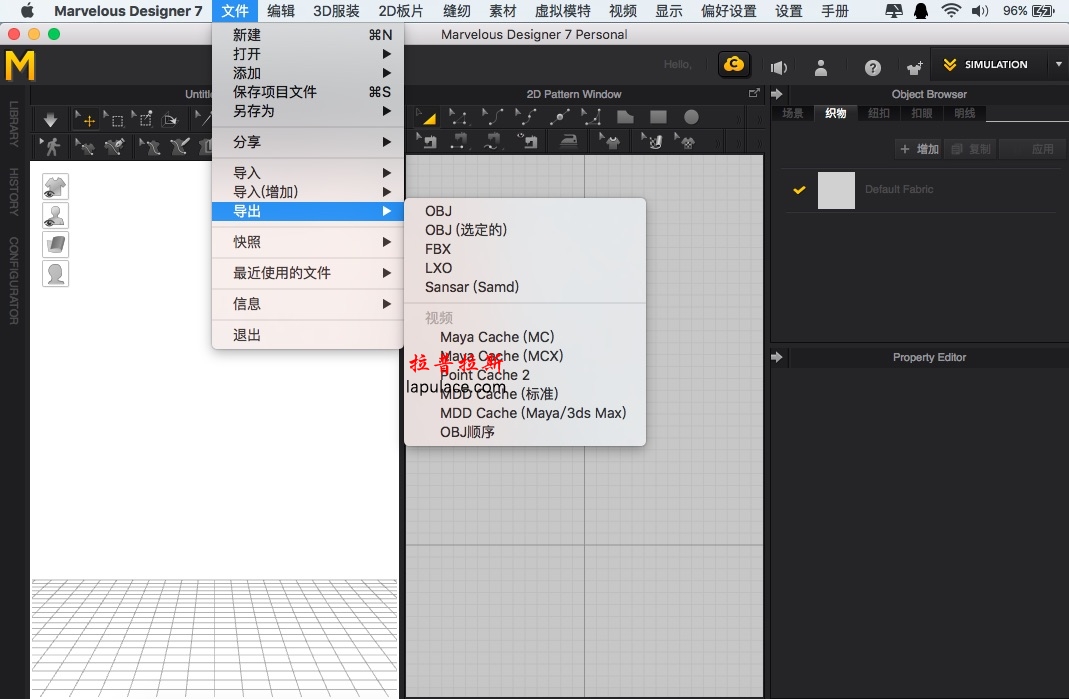Choose 保存项目文件 from the menu
This screenshot has width=1069, height=699.
click(x=308, y=92)
